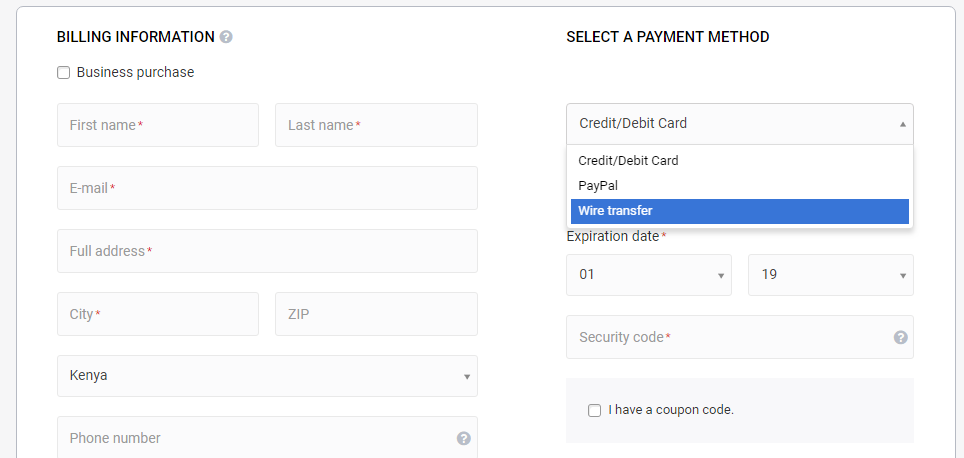The width and height of the screenshot is (964, 458).
Task: Click the City input field
Action: pyautogui.click(x=158, y=314)
